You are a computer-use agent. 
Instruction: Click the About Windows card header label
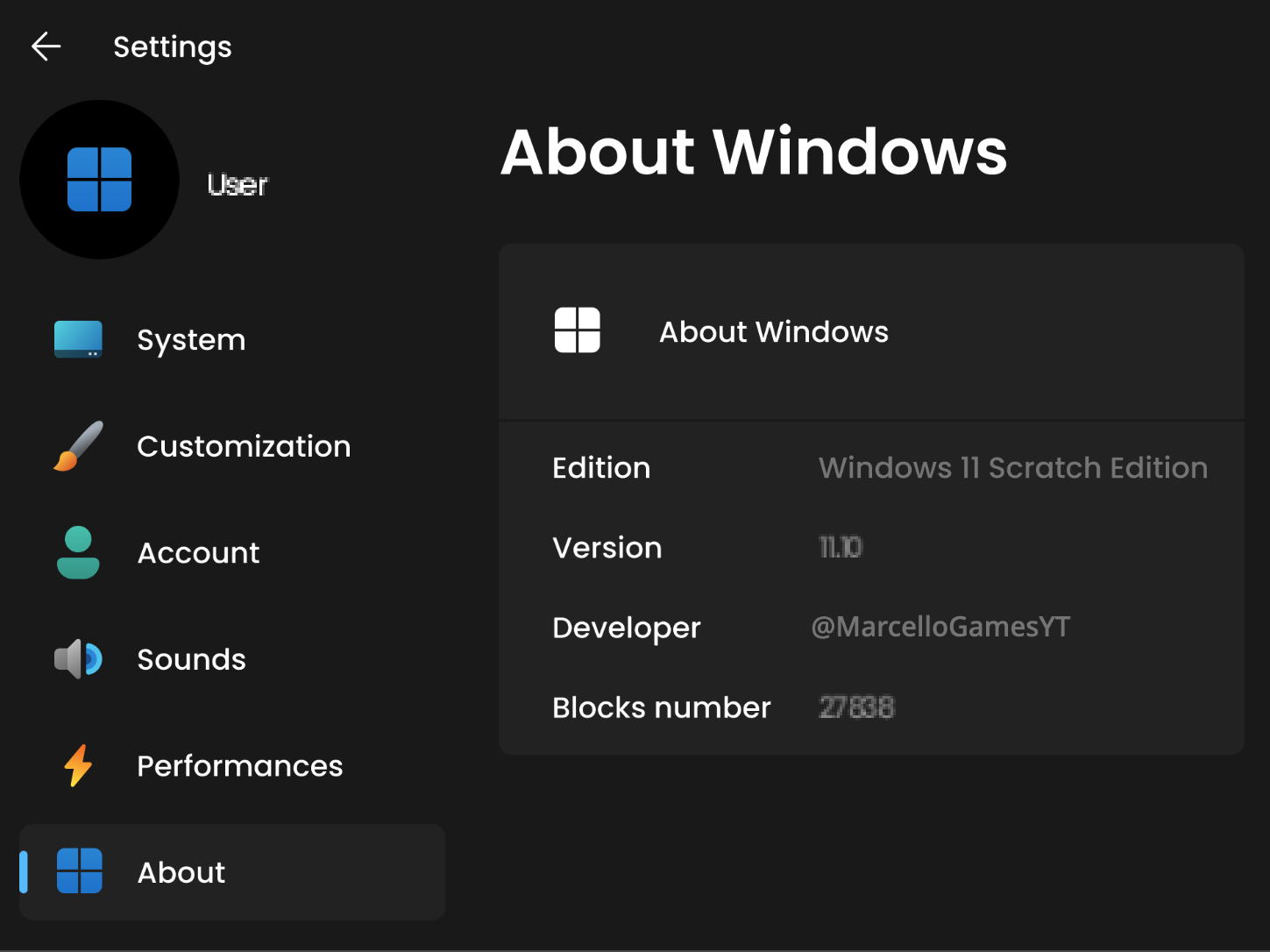[x=774, y=332]
